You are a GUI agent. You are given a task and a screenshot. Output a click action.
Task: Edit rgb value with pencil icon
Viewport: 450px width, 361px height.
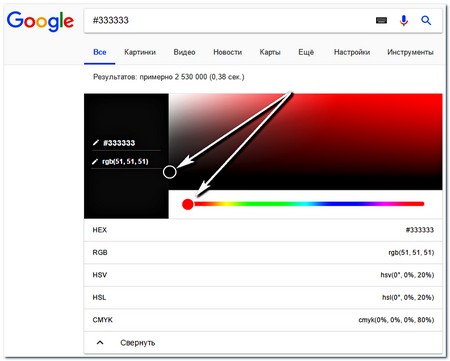(95, 162)
